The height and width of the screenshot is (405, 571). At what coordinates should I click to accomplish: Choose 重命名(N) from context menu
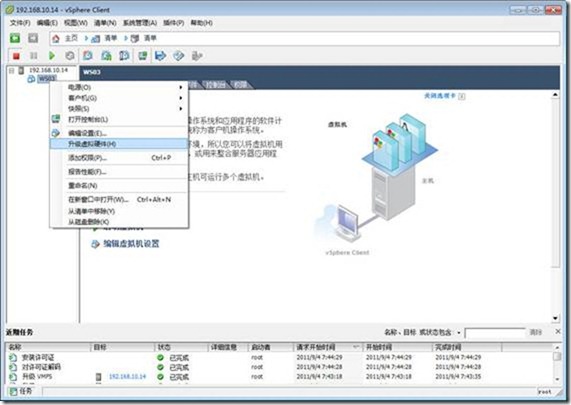[119, 186]
